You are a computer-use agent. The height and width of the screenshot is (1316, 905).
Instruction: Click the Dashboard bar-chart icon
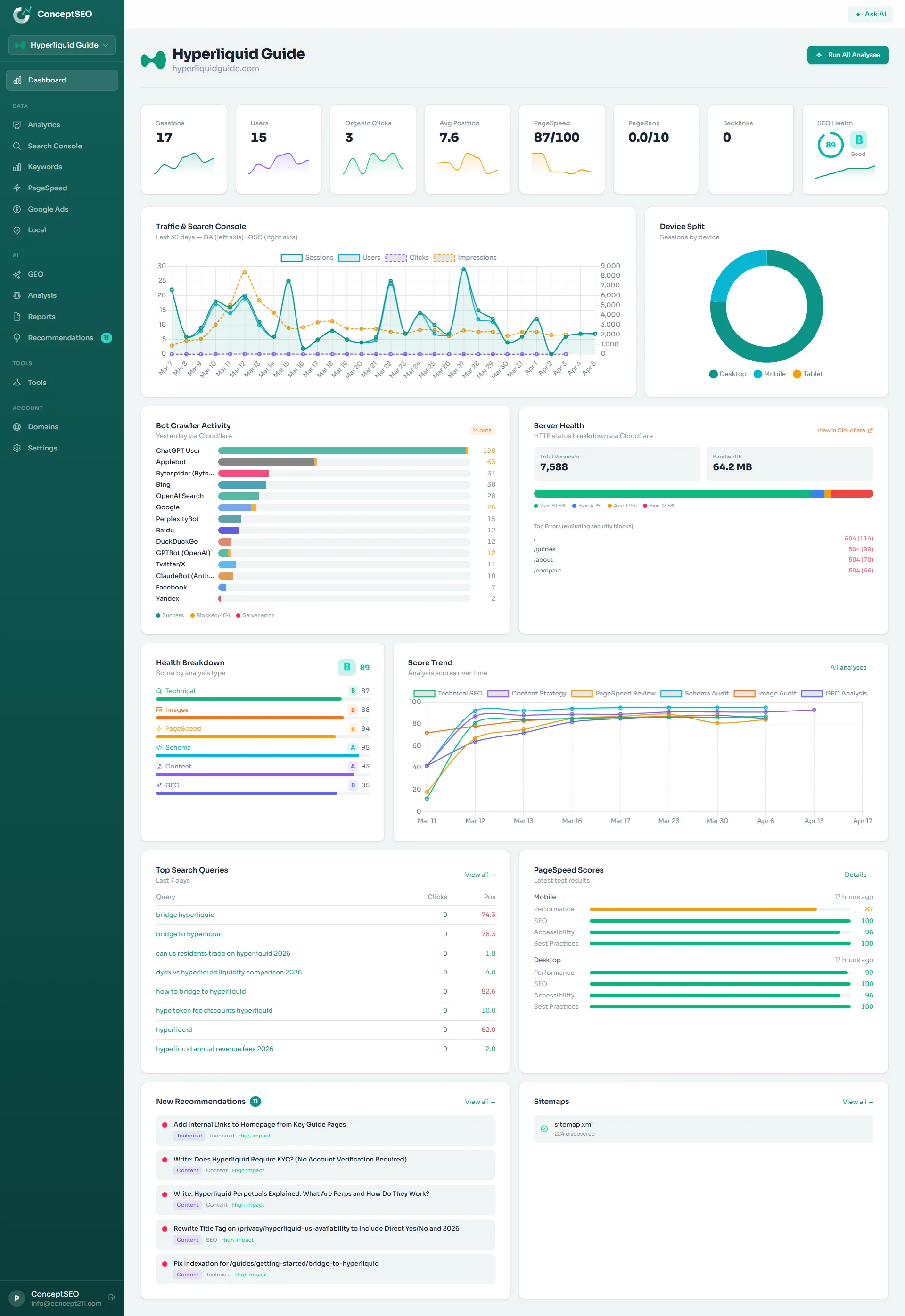(17, 80)
